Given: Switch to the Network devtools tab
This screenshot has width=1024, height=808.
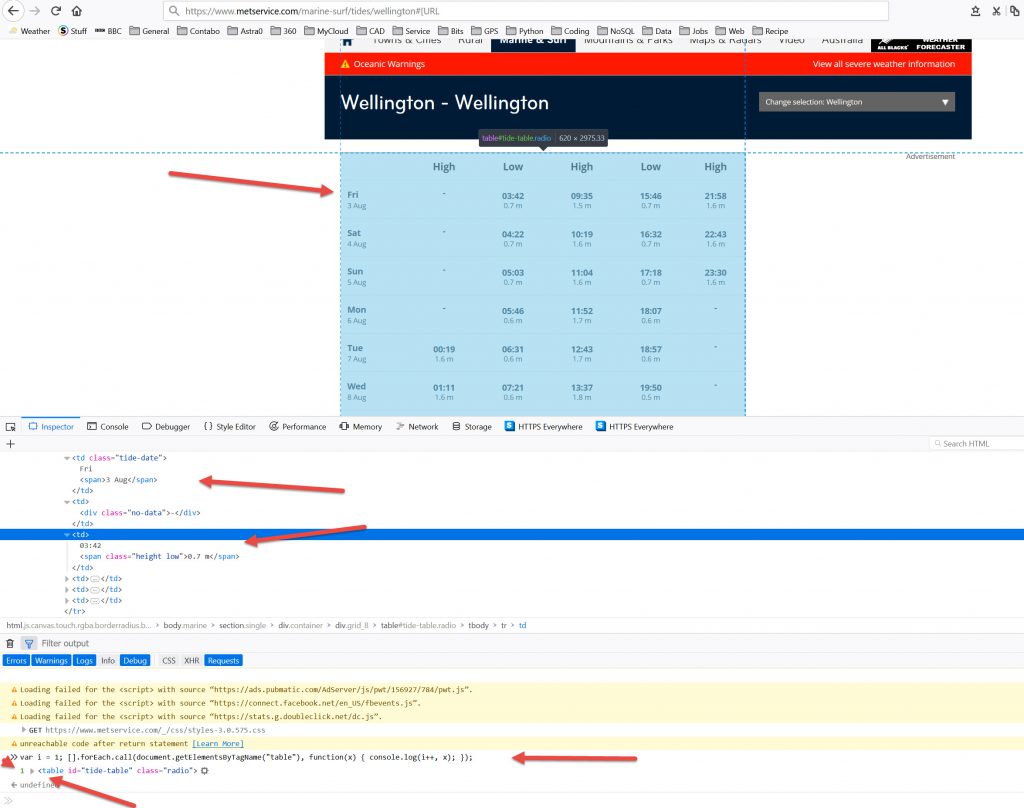Looking at the screenshot, I should point(416,426).
